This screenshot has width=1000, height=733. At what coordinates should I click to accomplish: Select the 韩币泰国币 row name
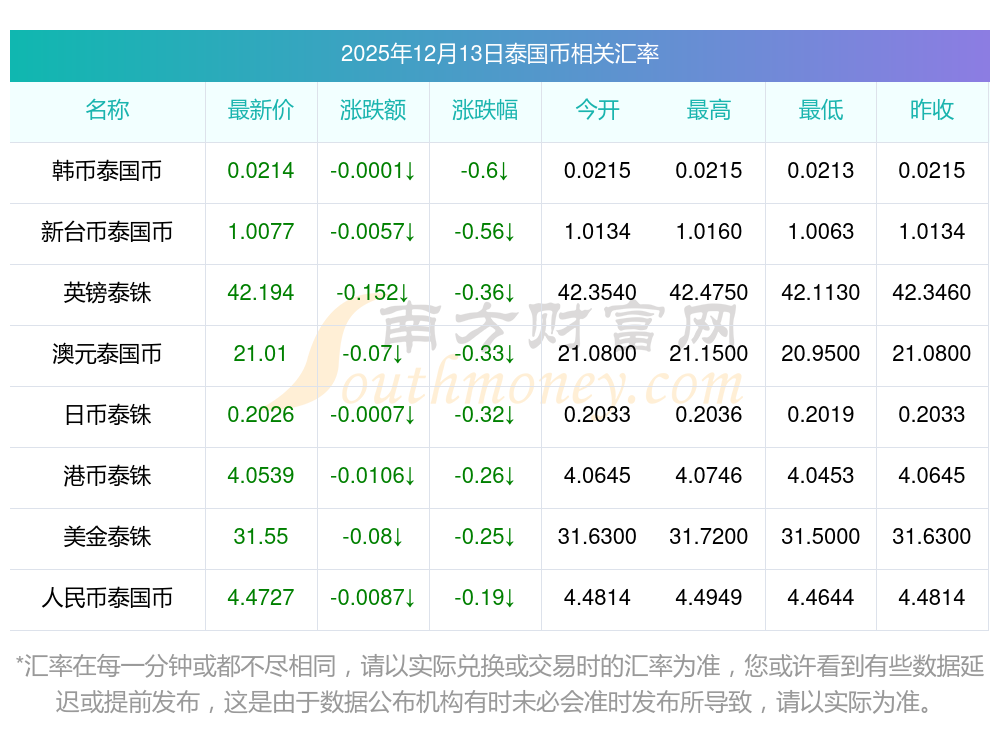[x=107, y=171]
